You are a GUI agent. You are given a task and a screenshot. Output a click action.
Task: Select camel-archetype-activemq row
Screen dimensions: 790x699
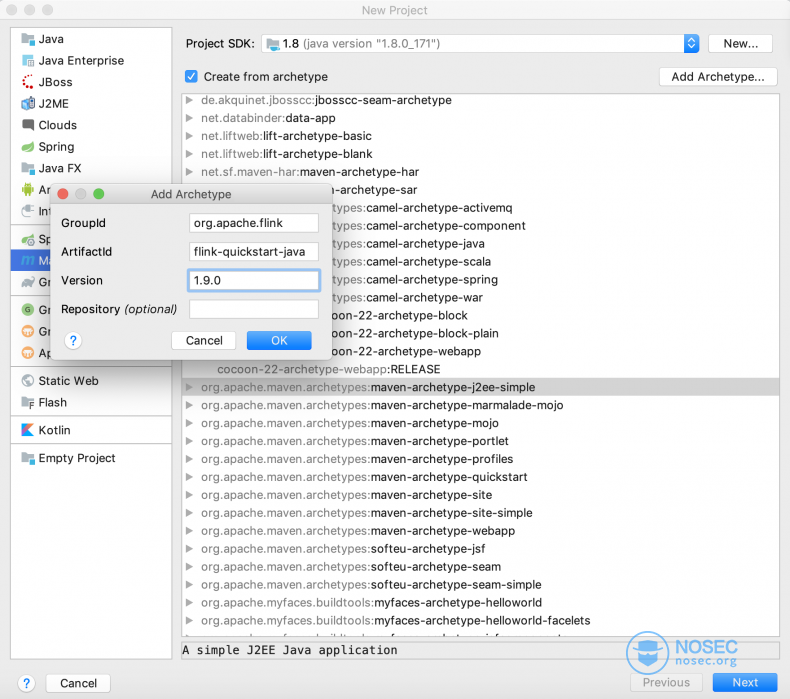click(x=556, y=208)
